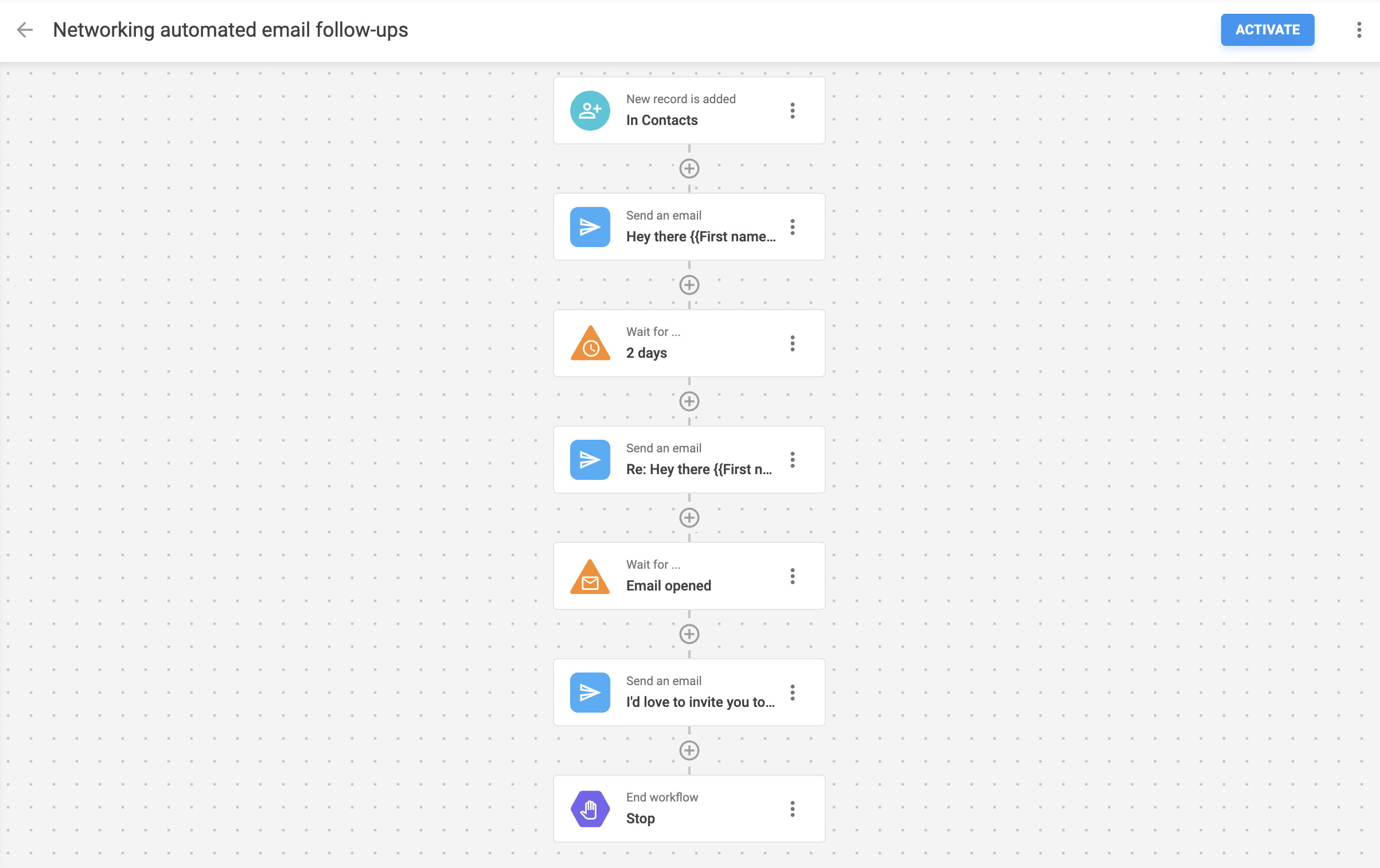Click the Email opened wait trigger icon
1380x868 pixels.
coord(590,576)
